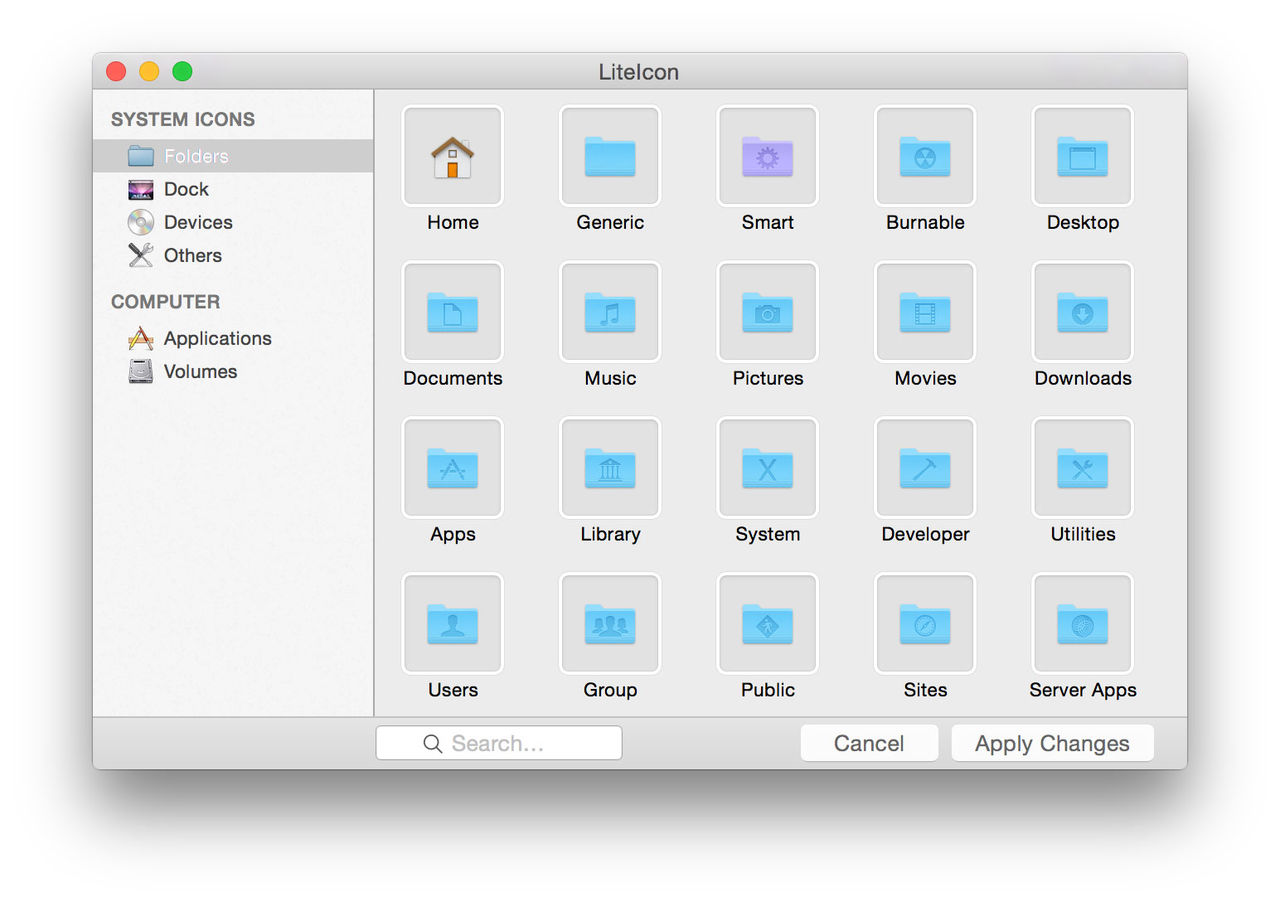Click the magnifying glass in the search field
The width and height of the screenshot is (1280, 902).
[433, 744]
